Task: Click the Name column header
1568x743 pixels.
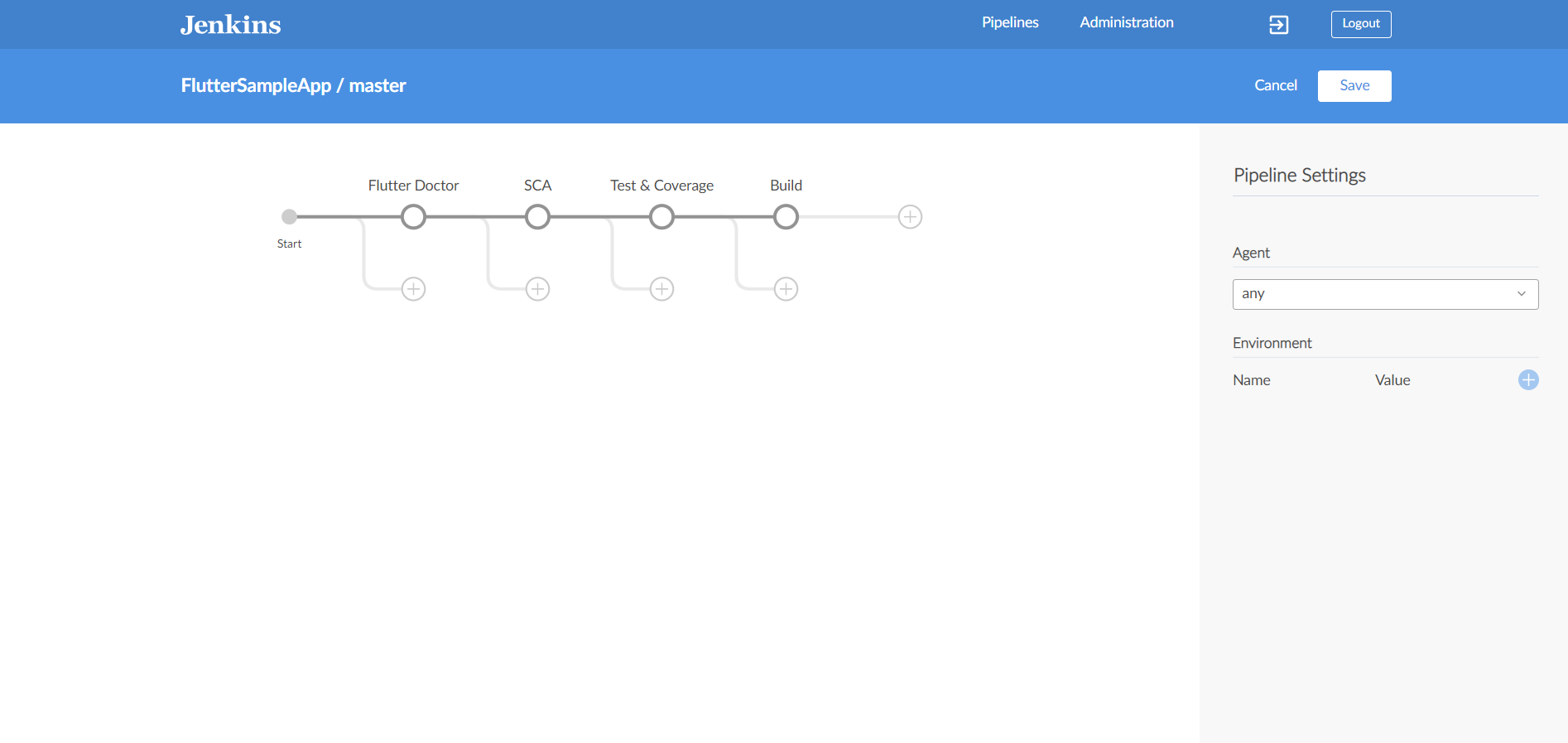Action: point(1251,380)
